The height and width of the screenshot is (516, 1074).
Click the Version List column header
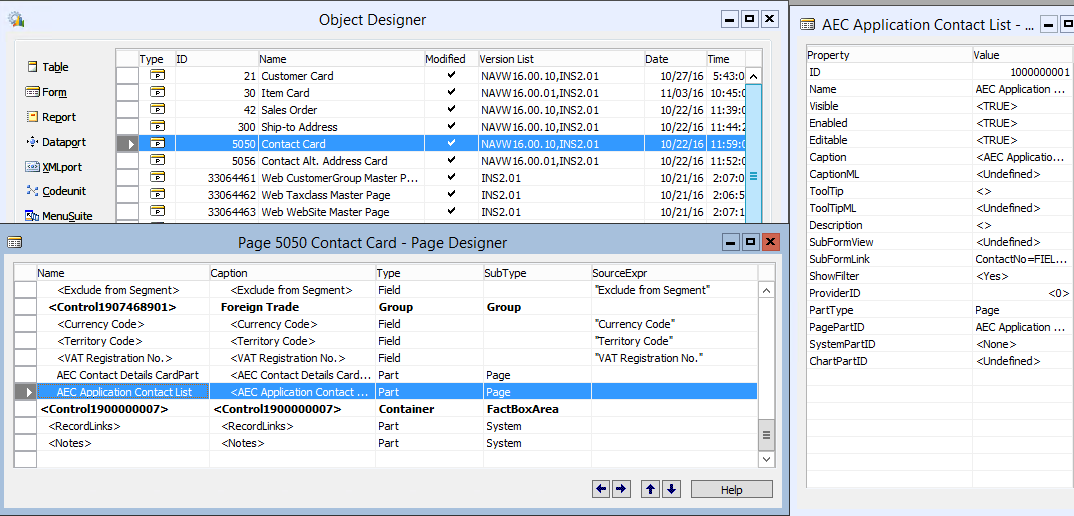561,59
